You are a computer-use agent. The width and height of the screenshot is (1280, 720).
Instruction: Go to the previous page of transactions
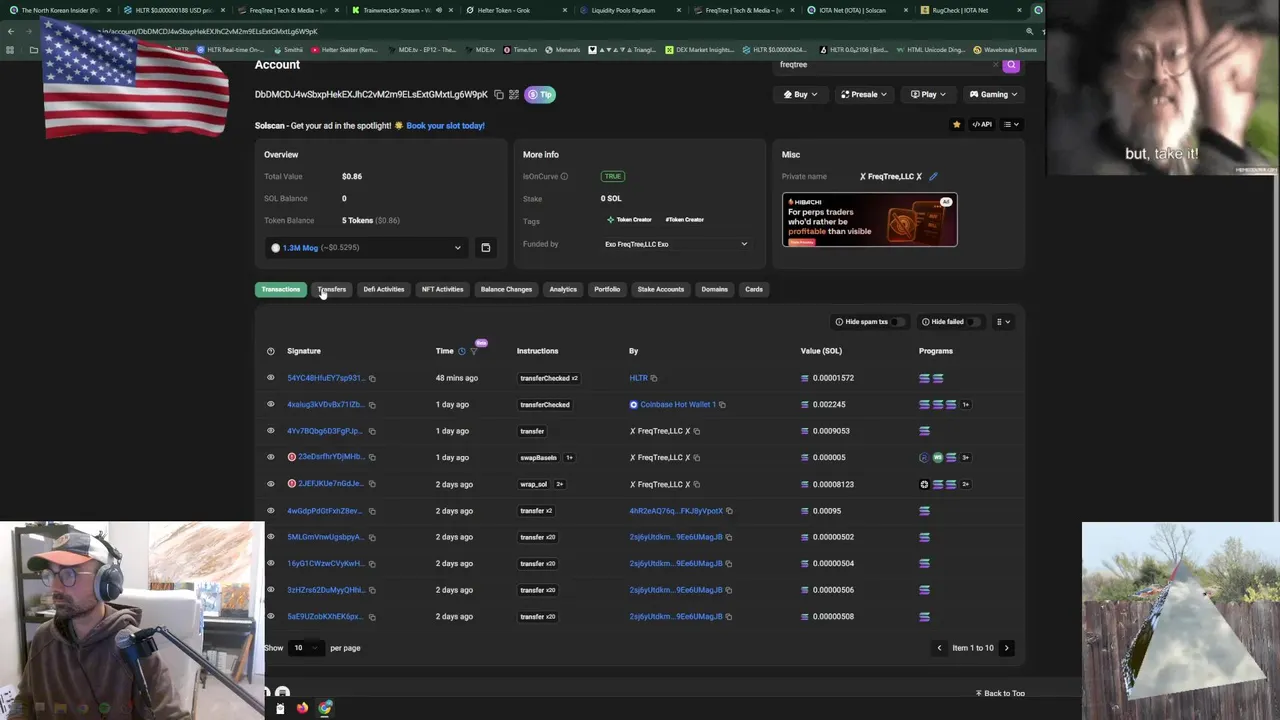click(x=939, y=648)
